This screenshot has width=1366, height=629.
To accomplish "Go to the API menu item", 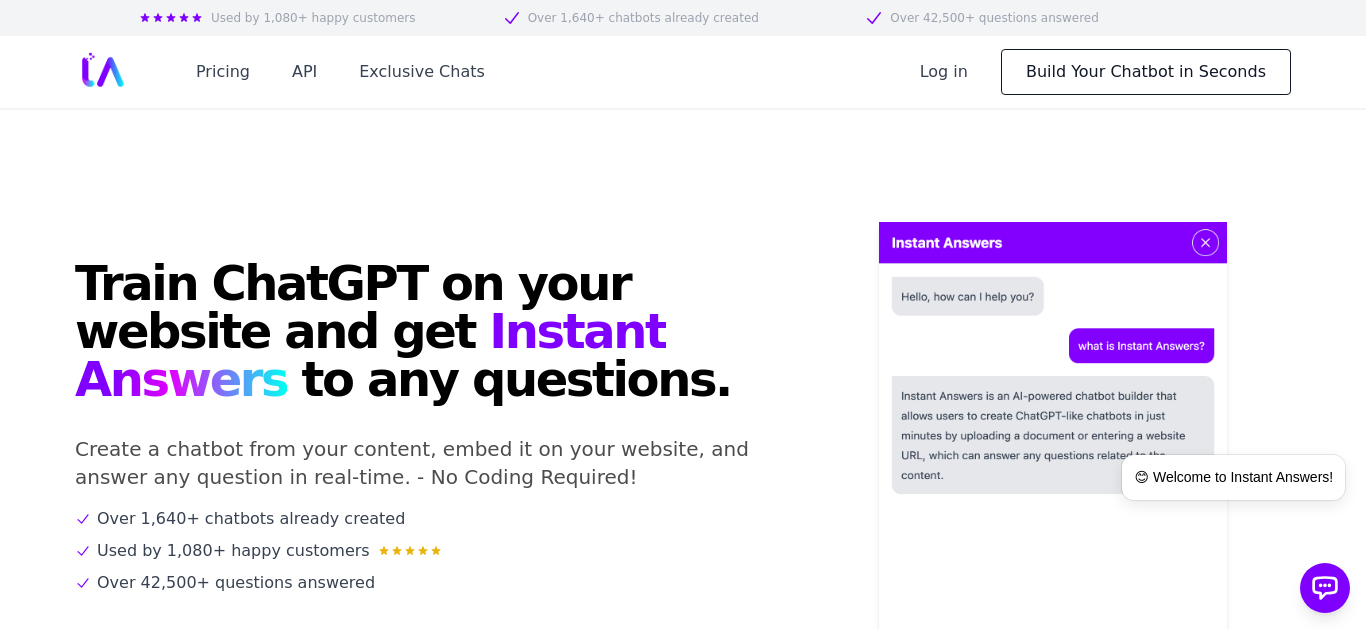I will pos(304,72).
